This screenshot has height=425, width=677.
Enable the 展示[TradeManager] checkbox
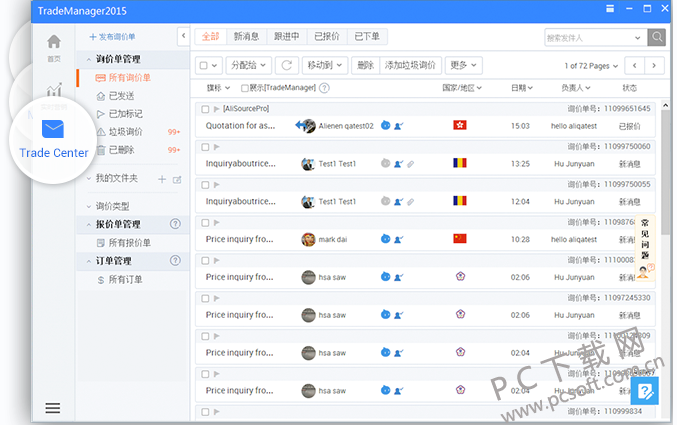245,88
